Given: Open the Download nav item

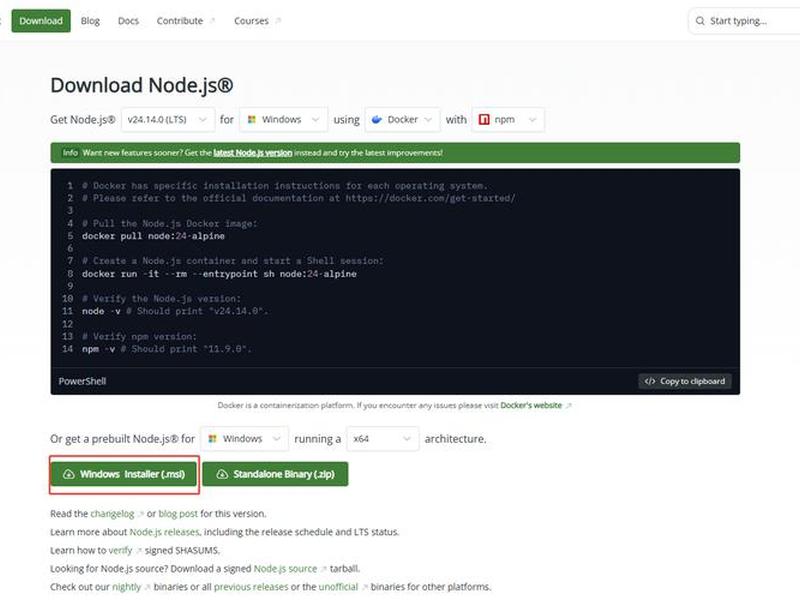Looking at the screenshot, I should (41, 21).
